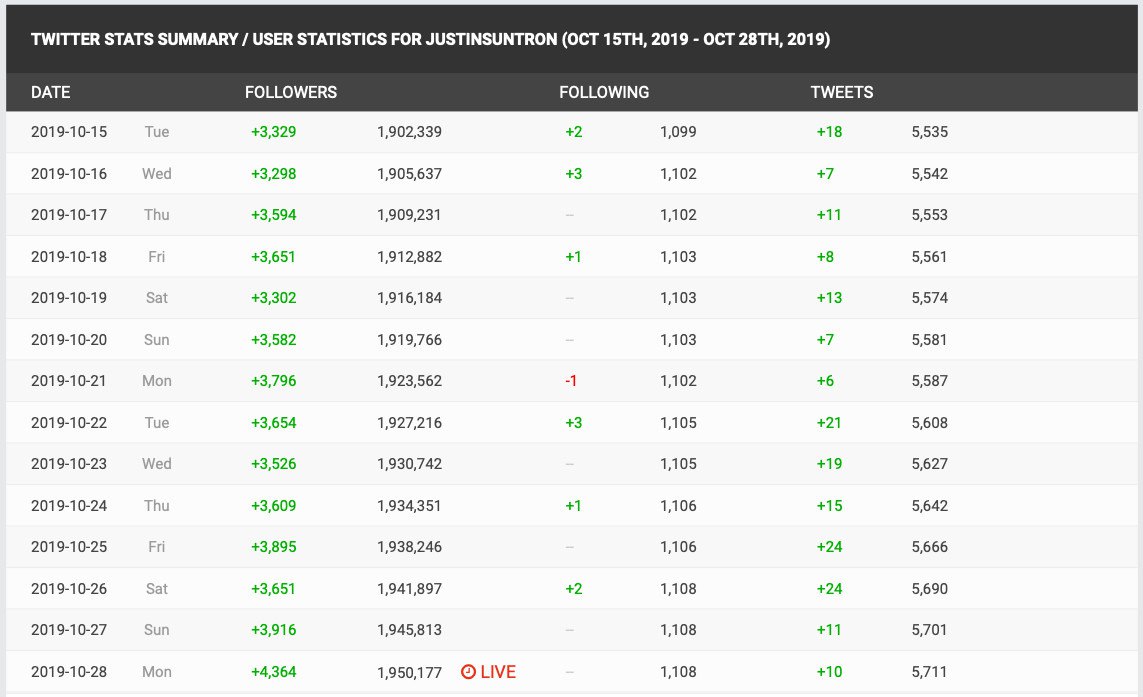Image resolution: width=1143 pixels, height=697 pixels.
Task: Select the date 2019-10-19
Action: [69, 297]
